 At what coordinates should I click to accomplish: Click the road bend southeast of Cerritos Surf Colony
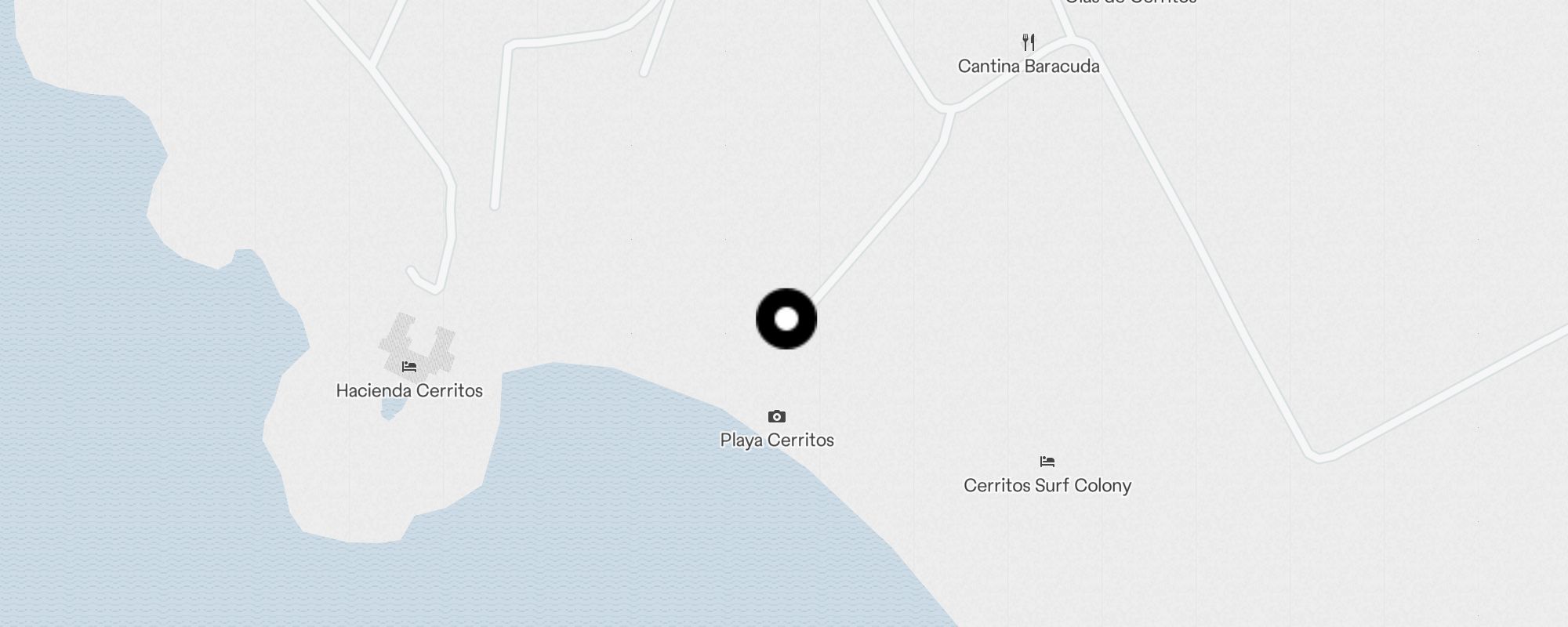click(1320, 456)
